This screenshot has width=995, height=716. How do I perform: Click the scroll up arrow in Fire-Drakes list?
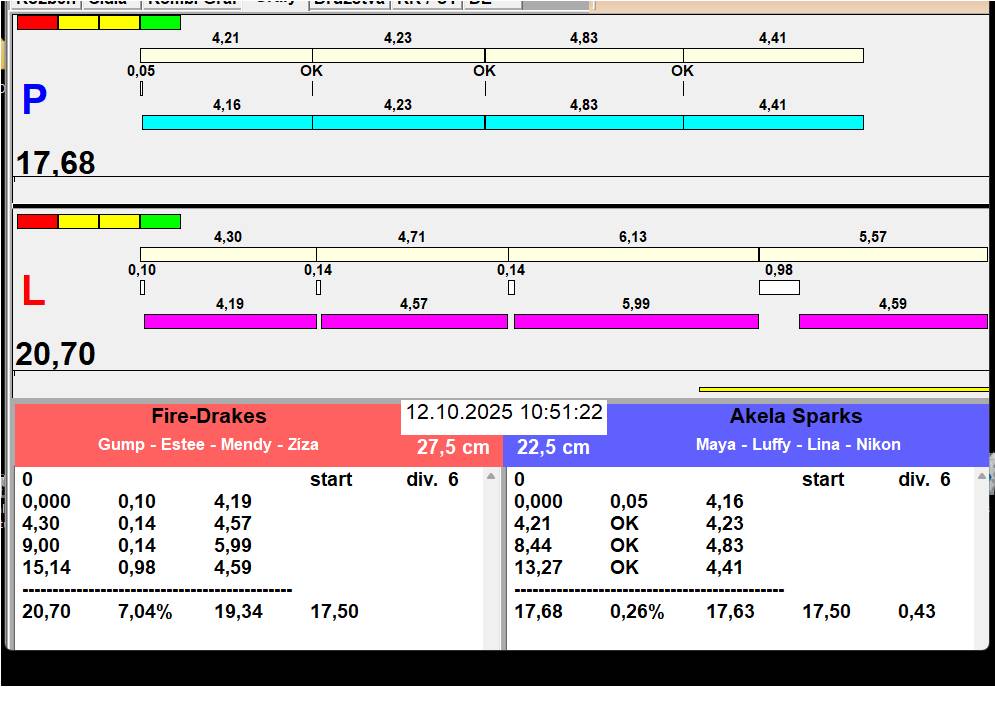[491, 477]
